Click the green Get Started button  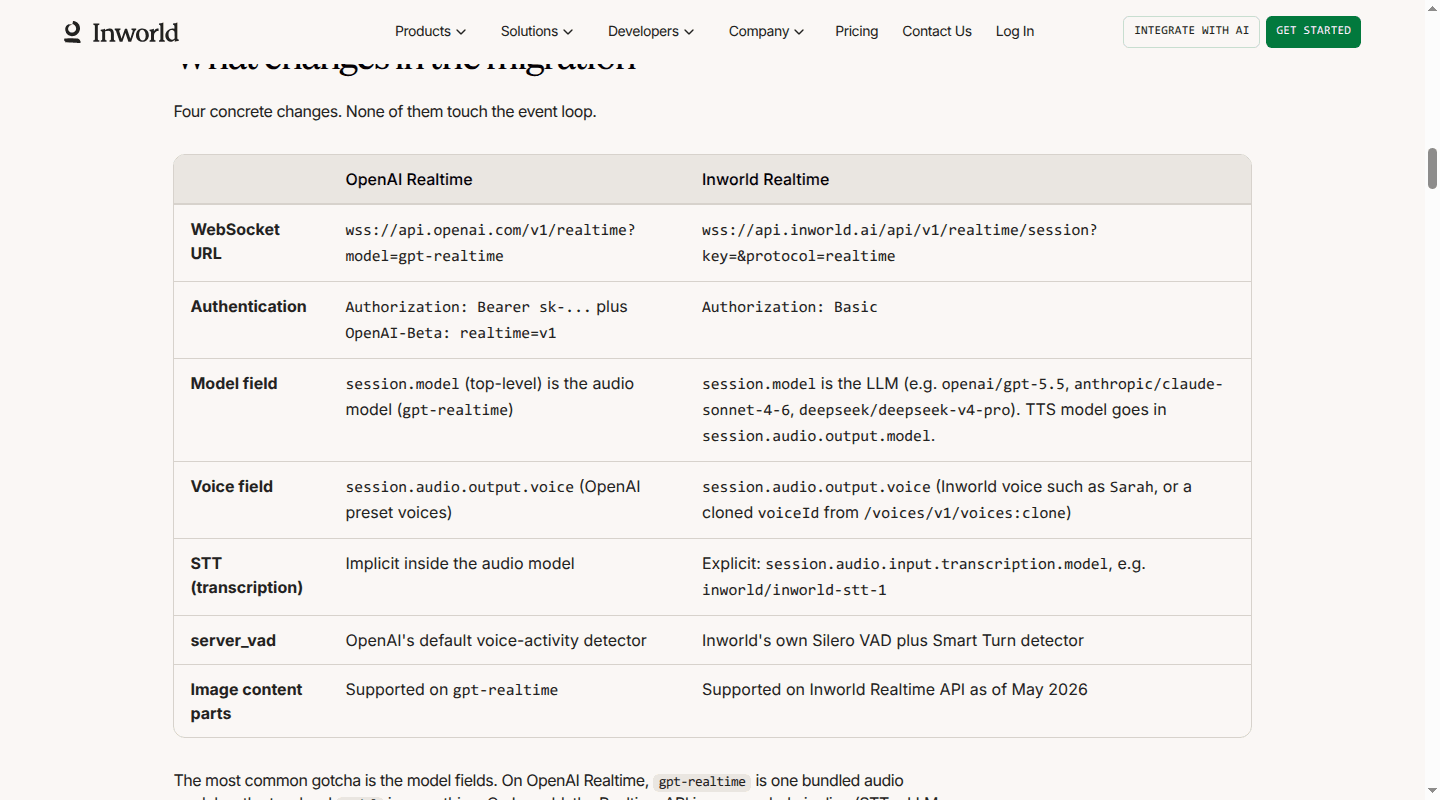pyautogui.click(x=1313, y=31)
